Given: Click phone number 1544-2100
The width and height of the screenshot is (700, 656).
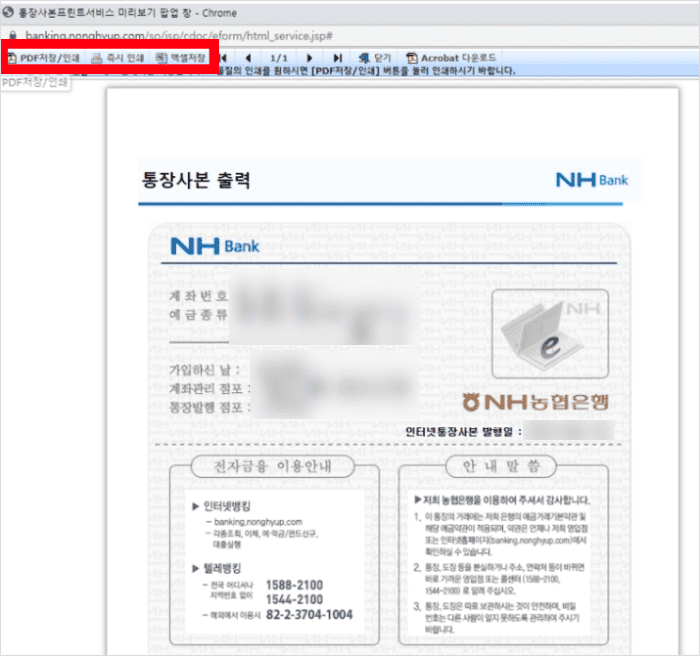Looking at the screenshot, I should tap(295, 599).
